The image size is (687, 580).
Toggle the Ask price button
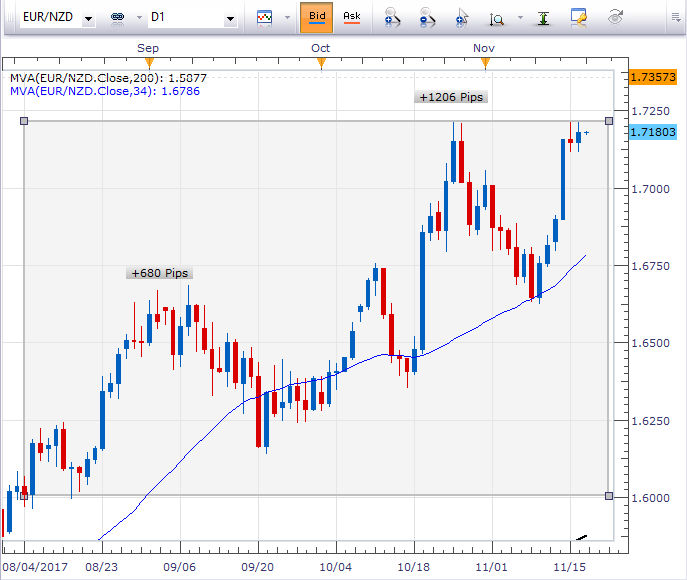tap(352, 17)
